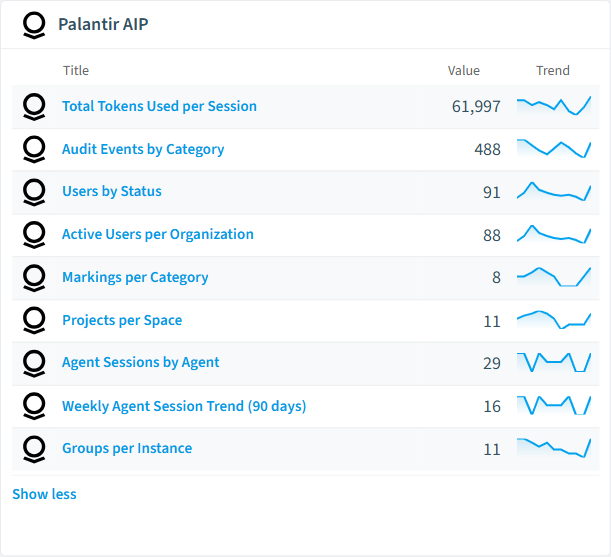Click Users by Status trend sparkline
Viewport: 611px width, 557px height.
554,191
